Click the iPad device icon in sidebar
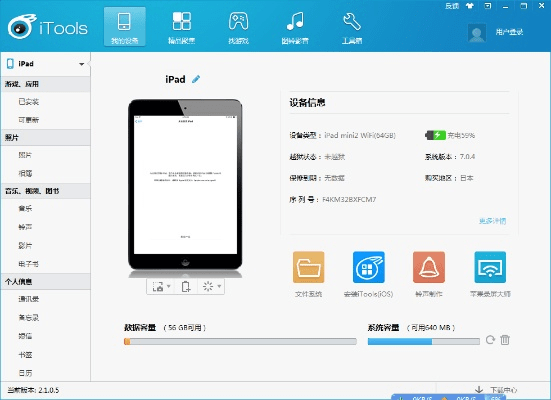Image resolution: width=551 pixels, height=400 pixels. coord(11,64)
